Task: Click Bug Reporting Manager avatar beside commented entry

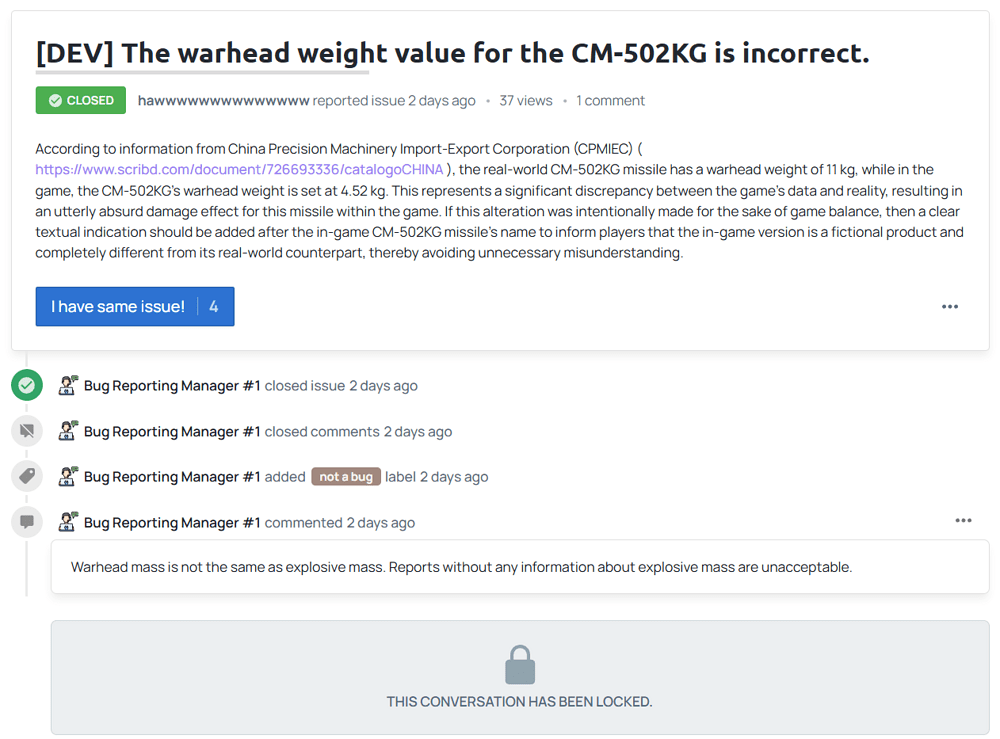Action: click(68, 522)
